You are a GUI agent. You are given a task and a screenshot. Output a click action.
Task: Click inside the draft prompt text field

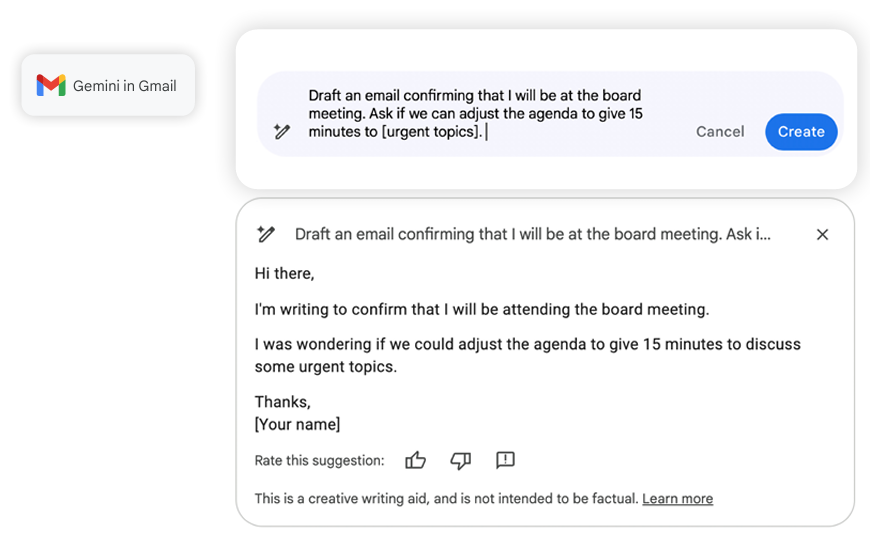point(475,114)
